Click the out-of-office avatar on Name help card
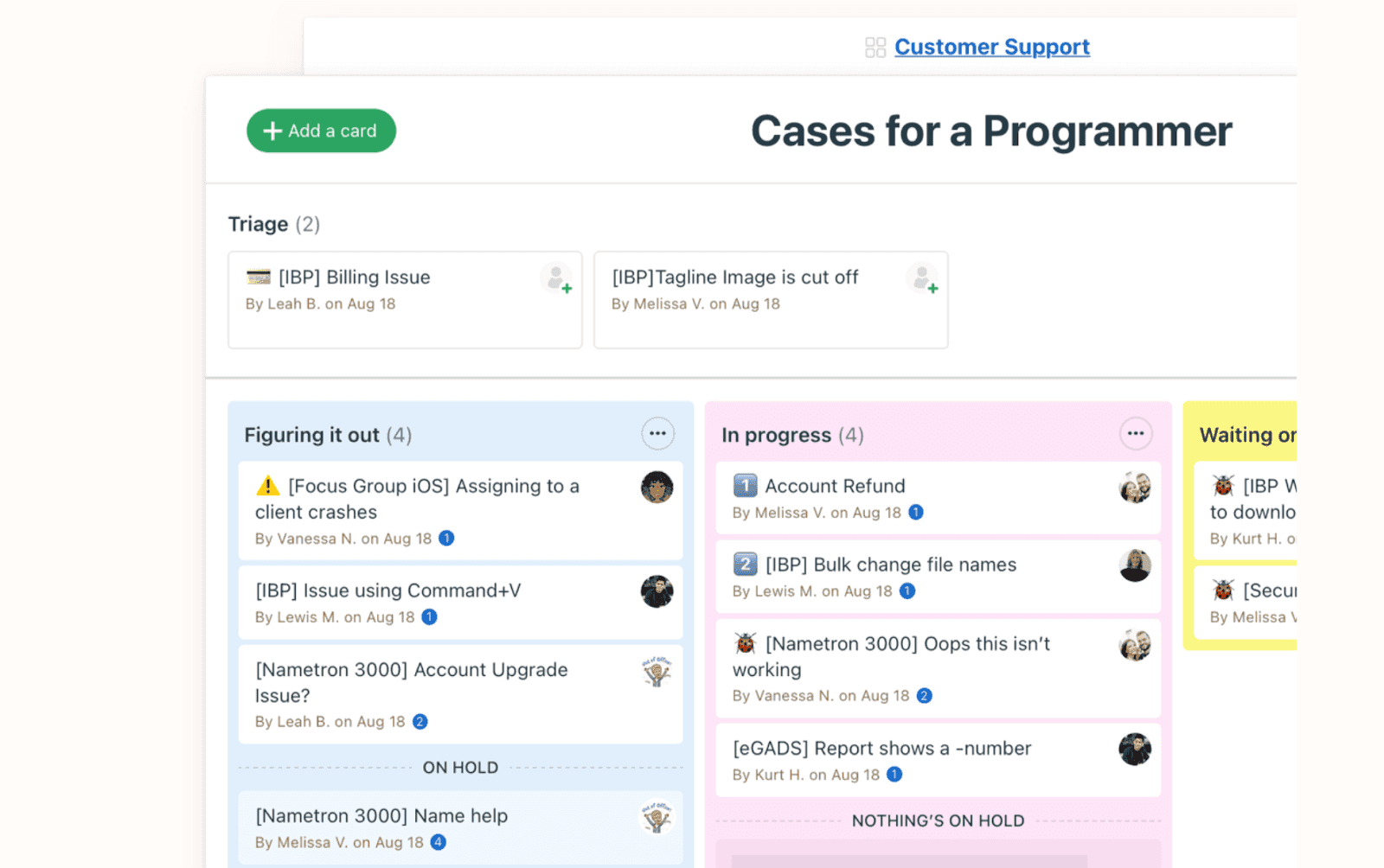Screen dimensions: 1384x868 [x=656, y=819]
